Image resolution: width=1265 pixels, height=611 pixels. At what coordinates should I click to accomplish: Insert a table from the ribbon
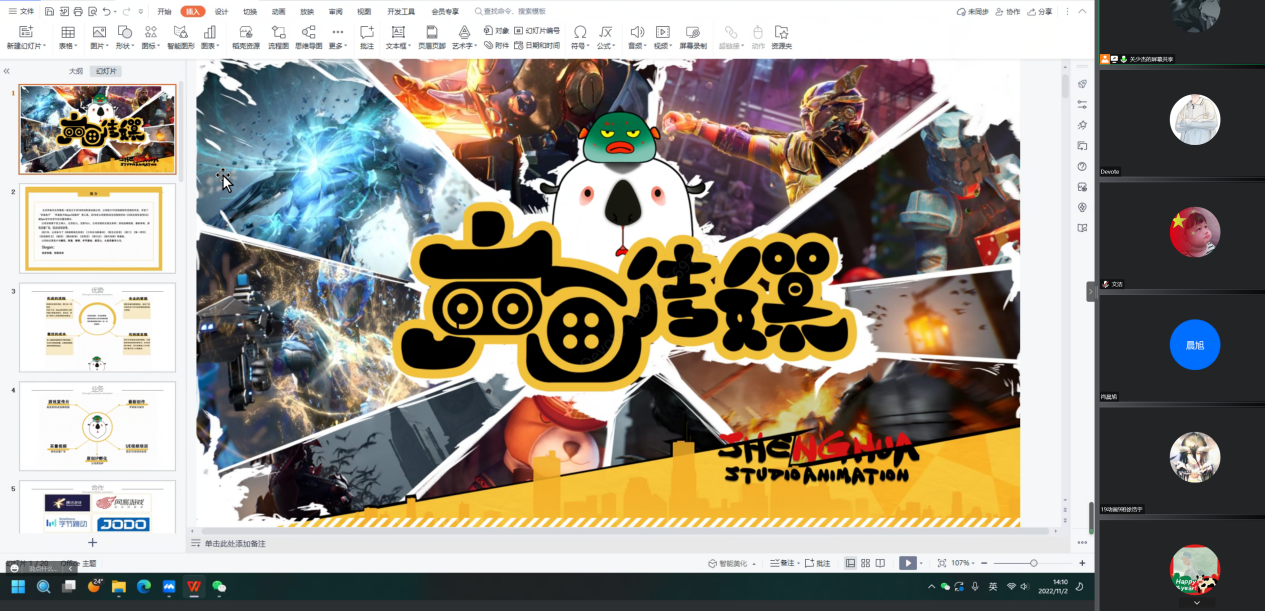point(67,38)
